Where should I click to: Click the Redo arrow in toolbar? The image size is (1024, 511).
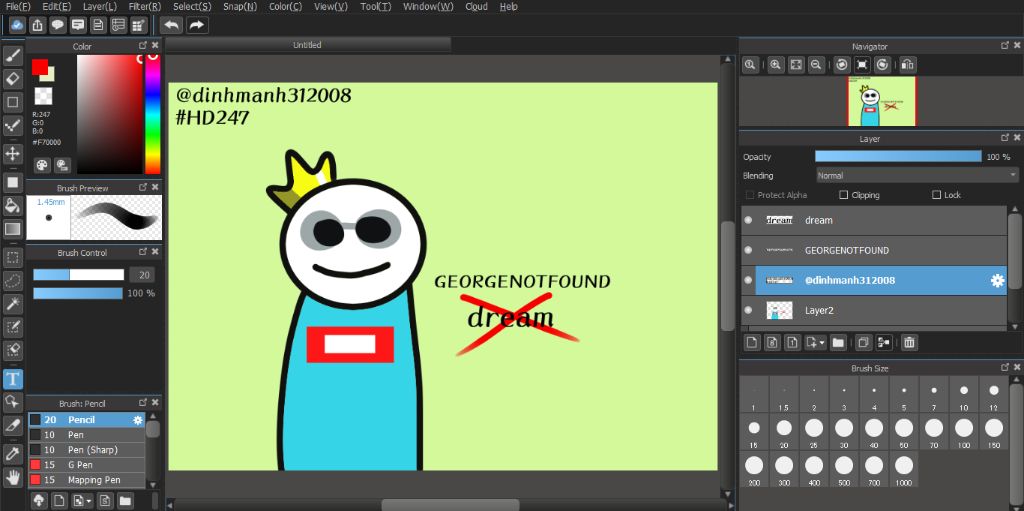click(x=197, y=25)
